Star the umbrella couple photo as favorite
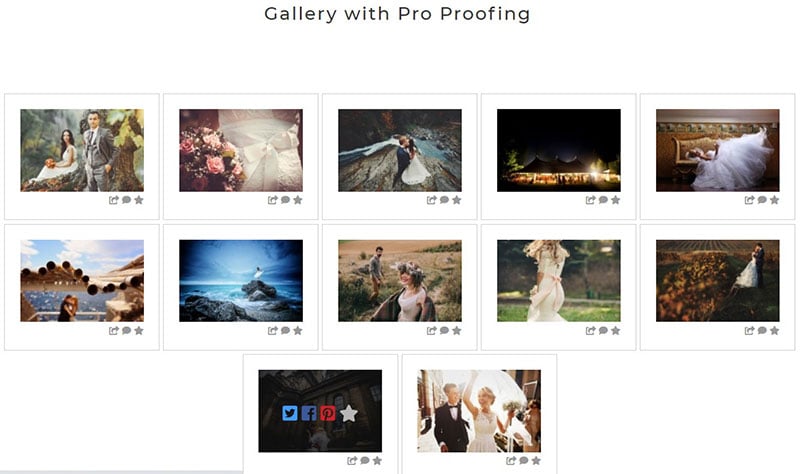 tap(536, 461)
